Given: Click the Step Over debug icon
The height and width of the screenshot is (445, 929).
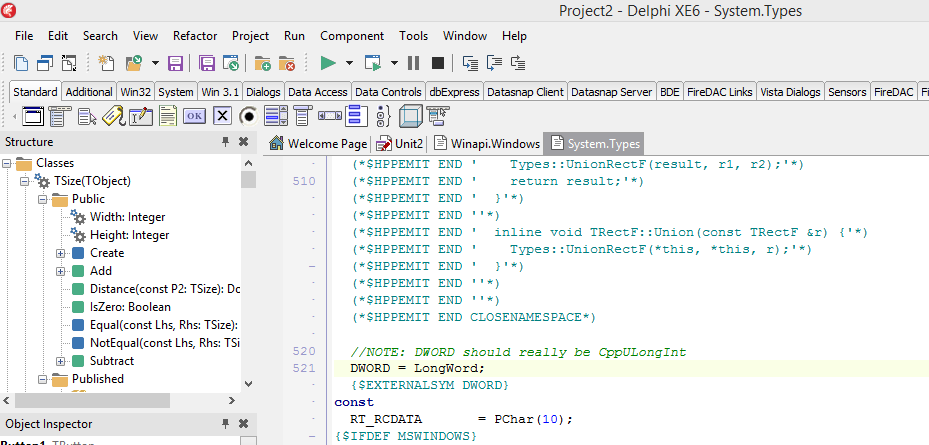Looking at the screenshot, I should tap(494, 63).
